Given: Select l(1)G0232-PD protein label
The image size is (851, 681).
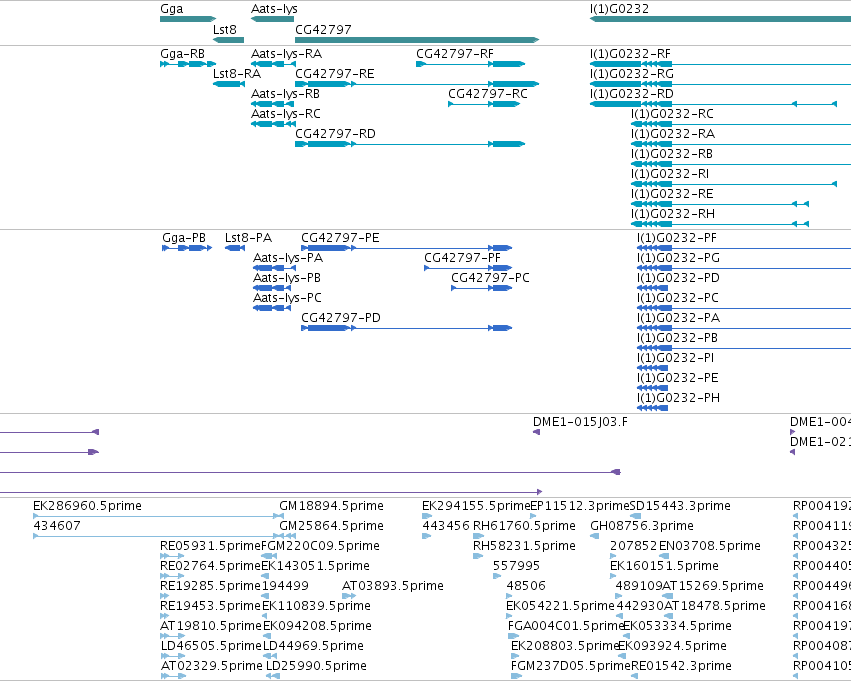Looking at the screenshot, I should coord(678,278).
